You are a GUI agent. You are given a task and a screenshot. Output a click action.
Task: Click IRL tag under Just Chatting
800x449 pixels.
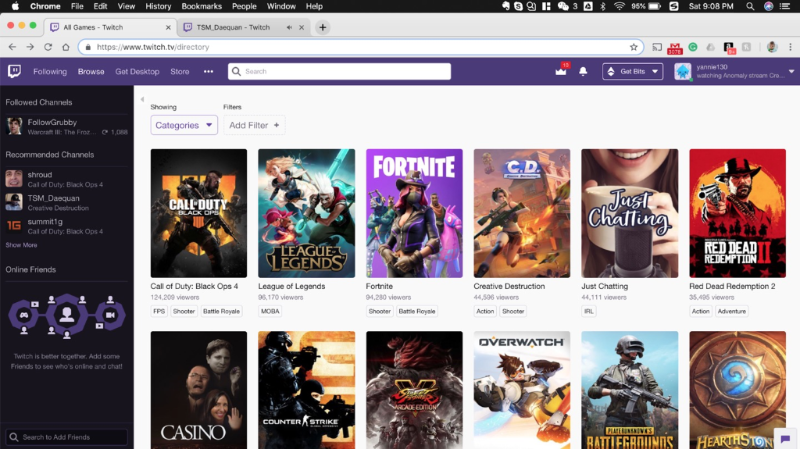[589, 311]
